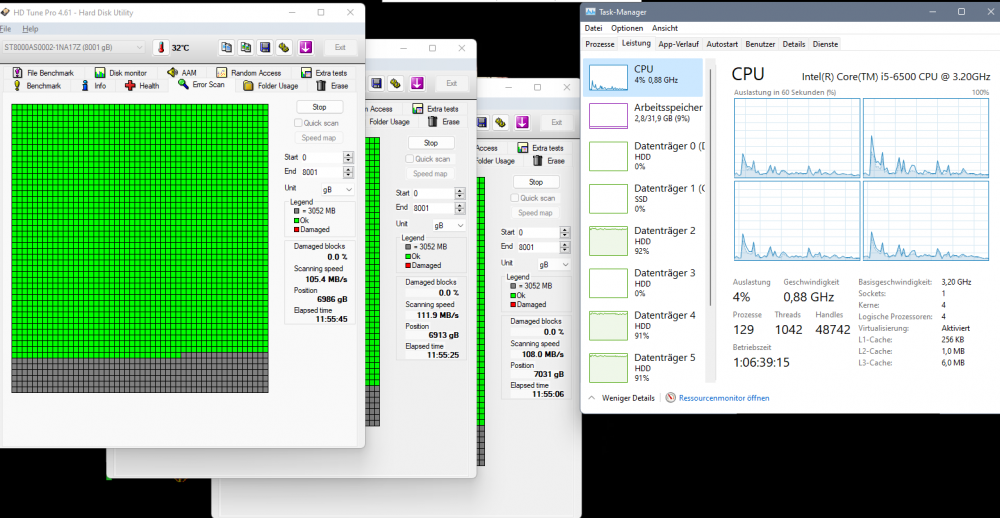Screen dimensions: 1000x518
Task: Open Datei menu in Task-Manager
Action: [594, 28]
